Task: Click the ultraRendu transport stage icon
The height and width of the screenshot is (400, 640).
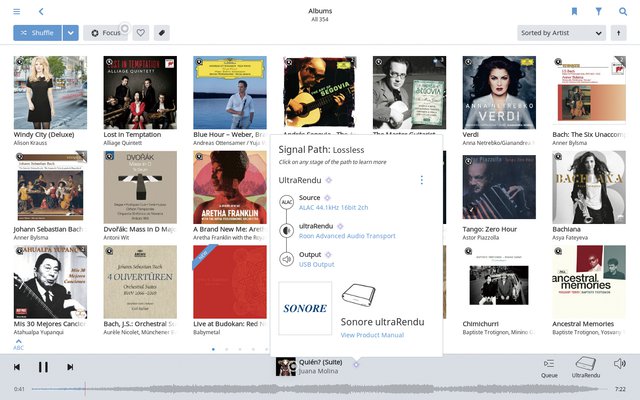Action: point(287,231)
